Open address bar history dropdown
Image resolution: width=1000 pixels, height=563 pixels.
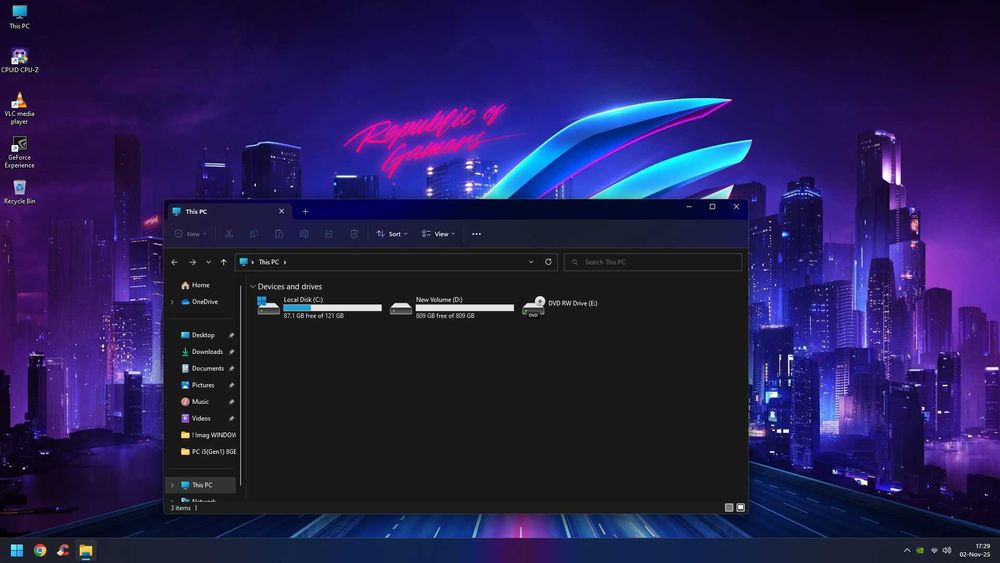click(x=531, y=262)
